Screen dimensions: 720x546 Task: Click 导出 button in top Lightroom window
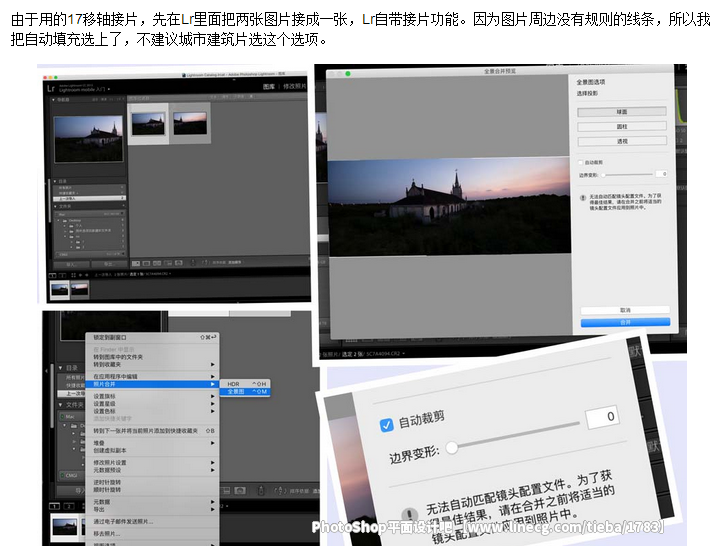[108, 265]
